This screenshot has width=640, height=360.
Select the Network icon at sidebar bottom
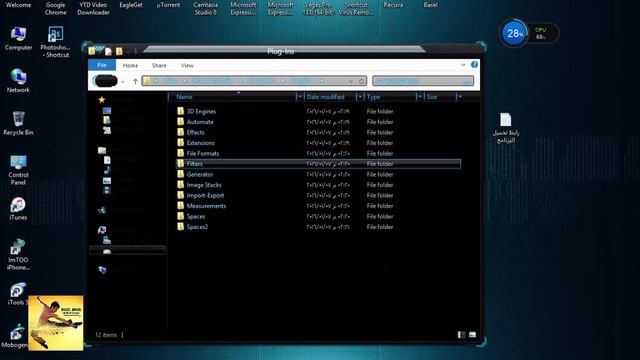point(102,270)
